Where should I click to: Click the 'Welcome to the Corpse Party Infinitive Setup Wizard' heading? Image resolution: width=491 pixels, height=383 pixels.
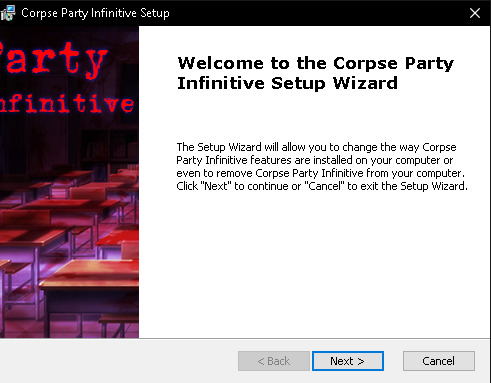point(315,73)
